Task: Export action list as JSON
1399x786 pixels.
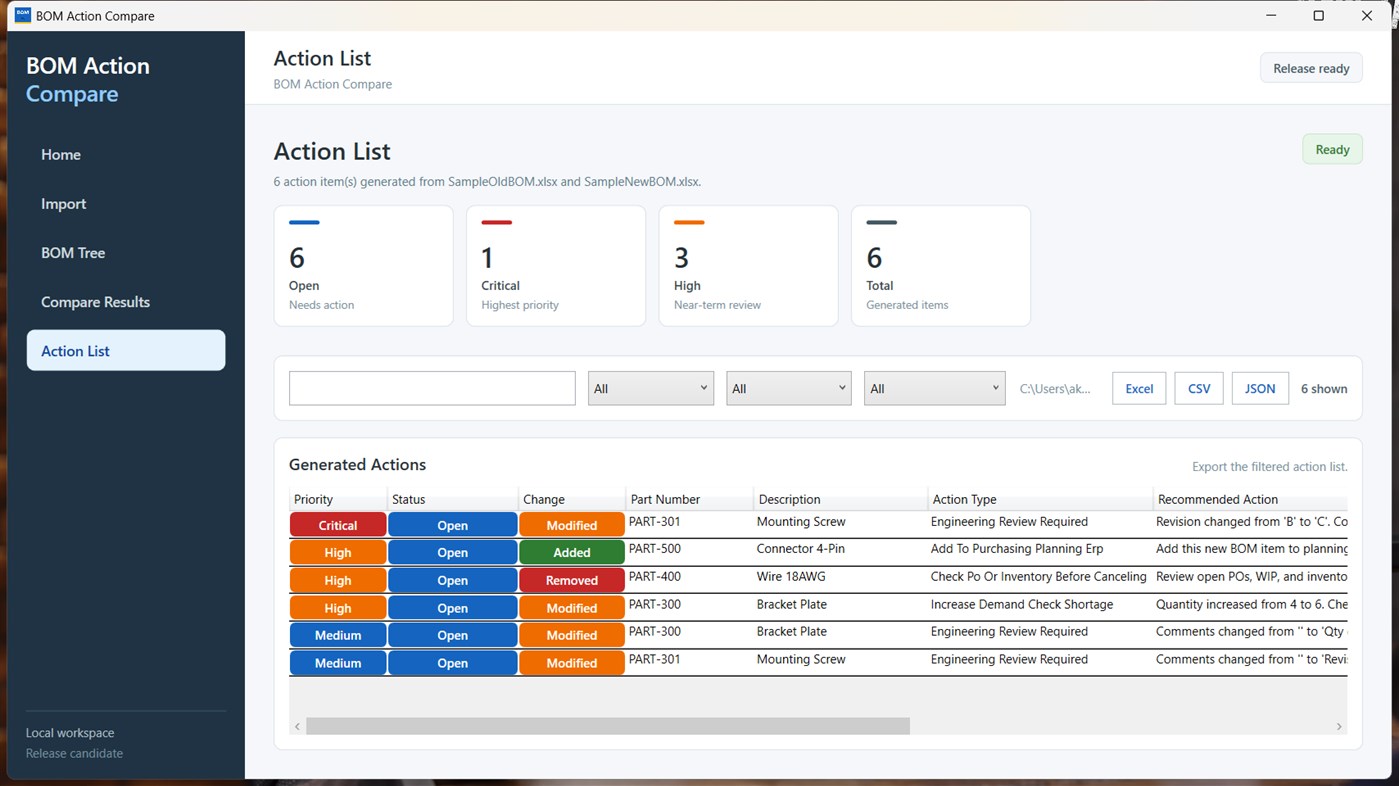Action: point(1260,388)
